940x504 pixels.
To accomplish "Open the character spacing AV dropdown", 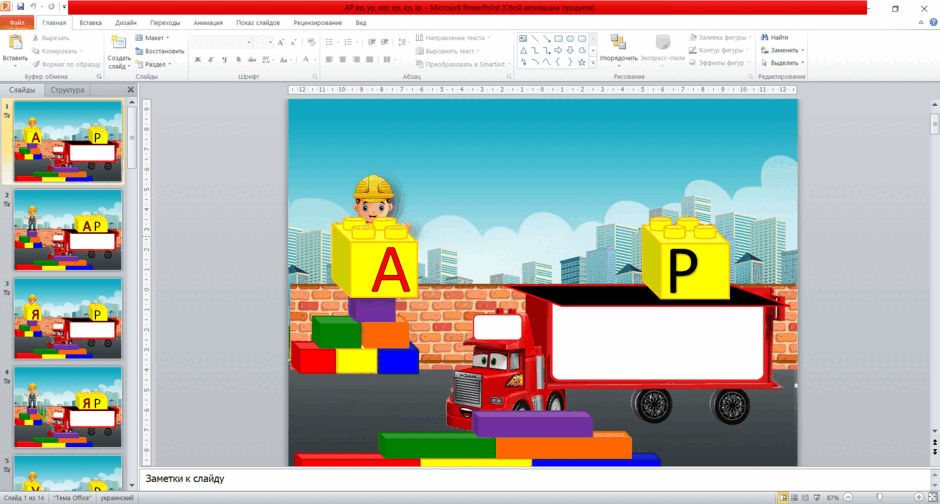I will 267,59.
